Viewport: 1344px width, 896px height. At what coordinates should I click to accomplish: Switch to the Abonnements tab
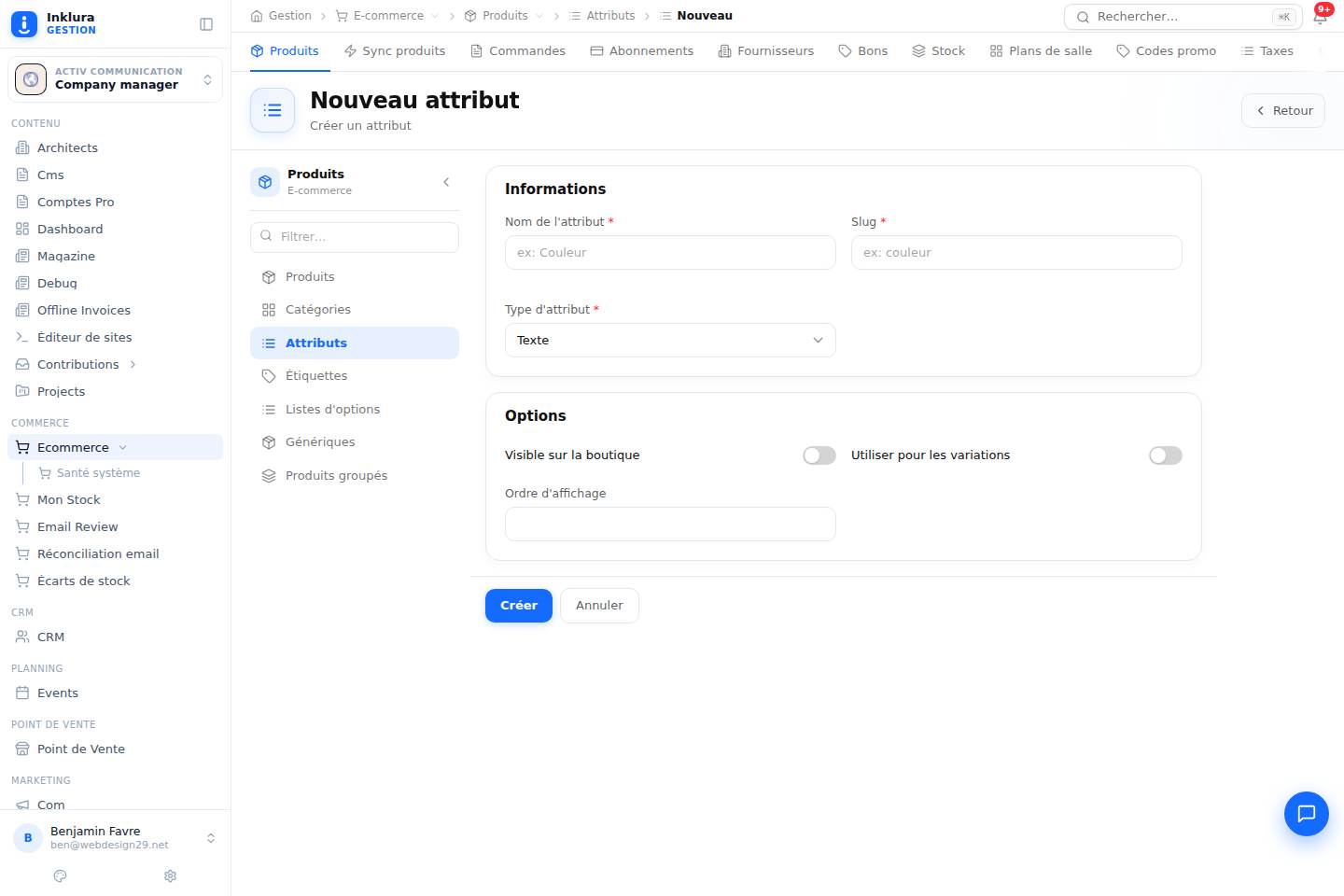coord(642,50)
